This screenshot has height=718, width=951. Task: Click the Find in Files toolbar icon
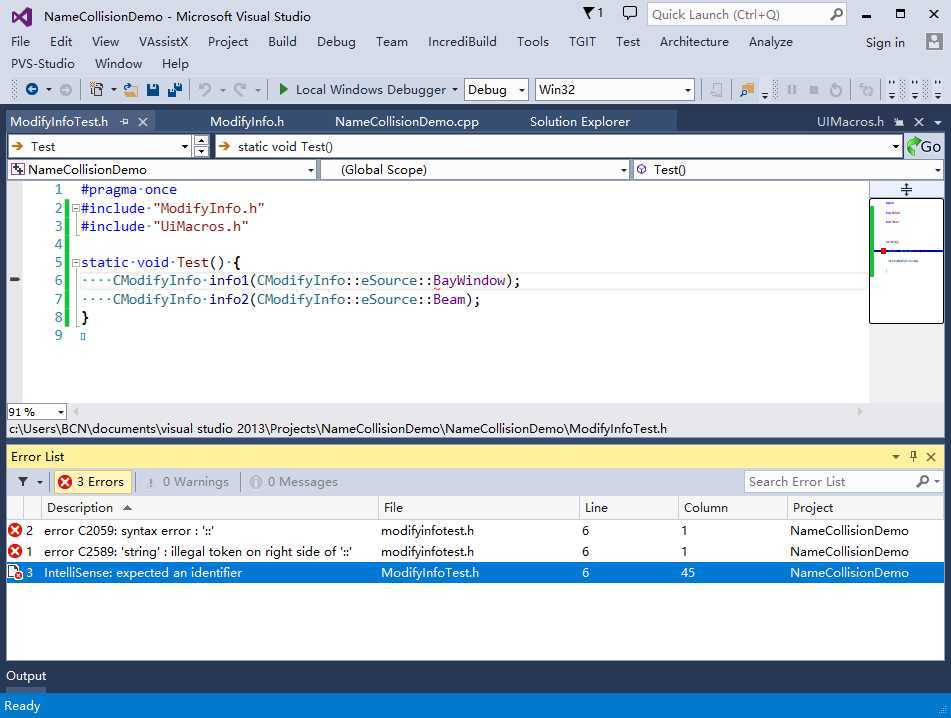click(747, 90)
